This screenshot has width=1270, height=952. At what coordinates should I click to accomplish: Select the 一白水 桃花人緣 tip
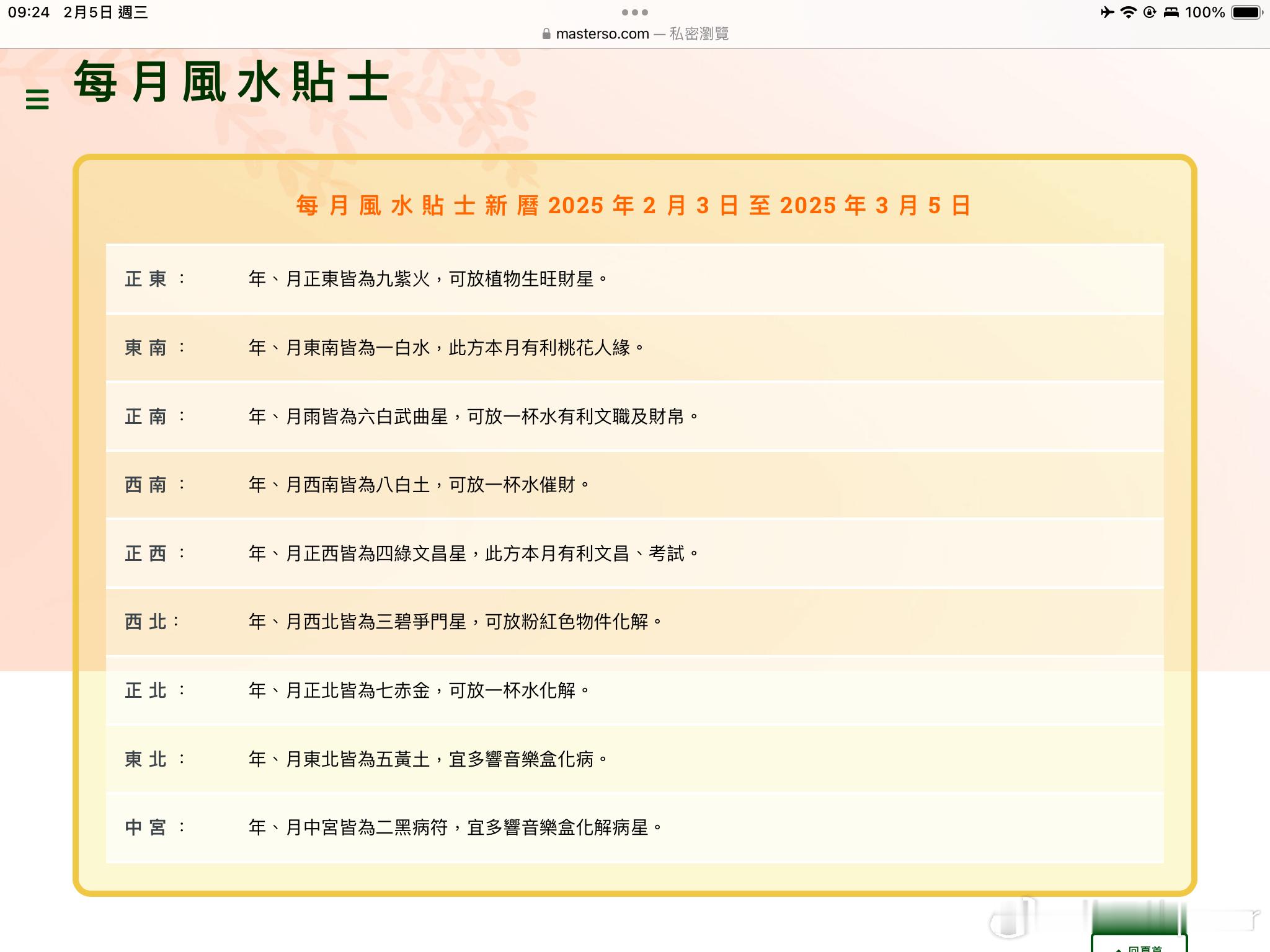click(x=446, y=348)
